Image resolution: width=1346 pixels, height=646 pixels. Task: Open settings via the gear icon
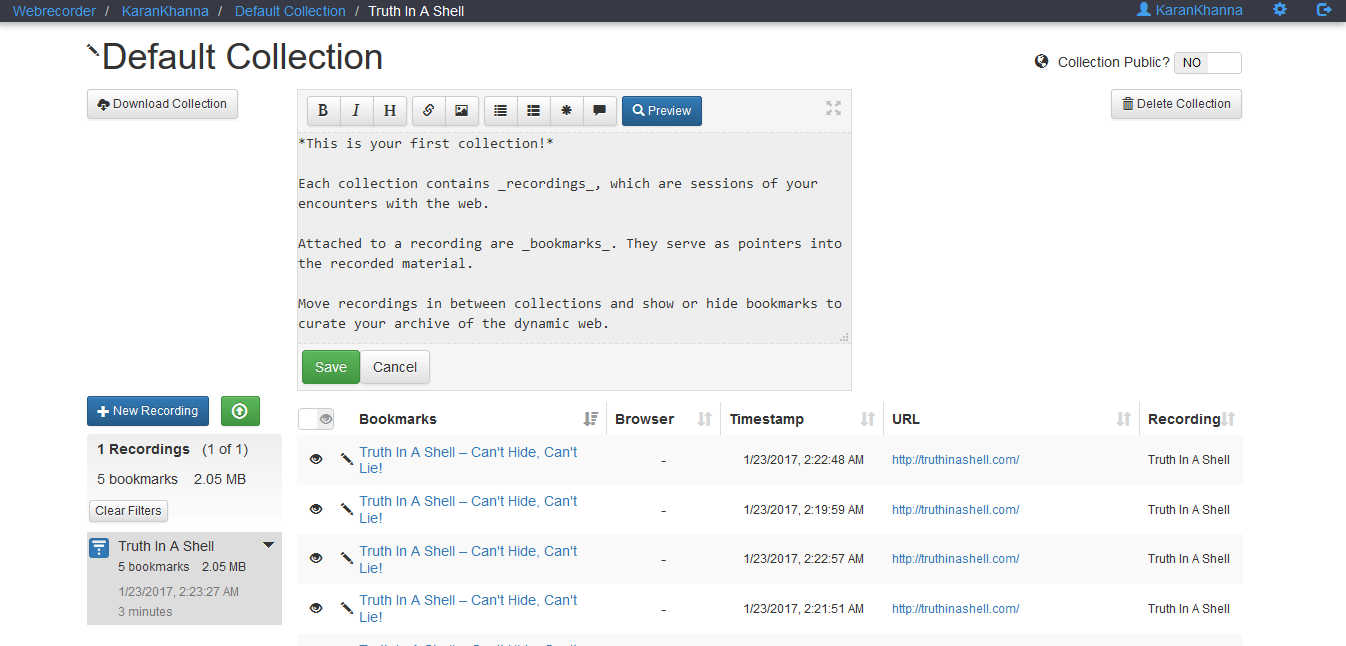click(1280, 10)
